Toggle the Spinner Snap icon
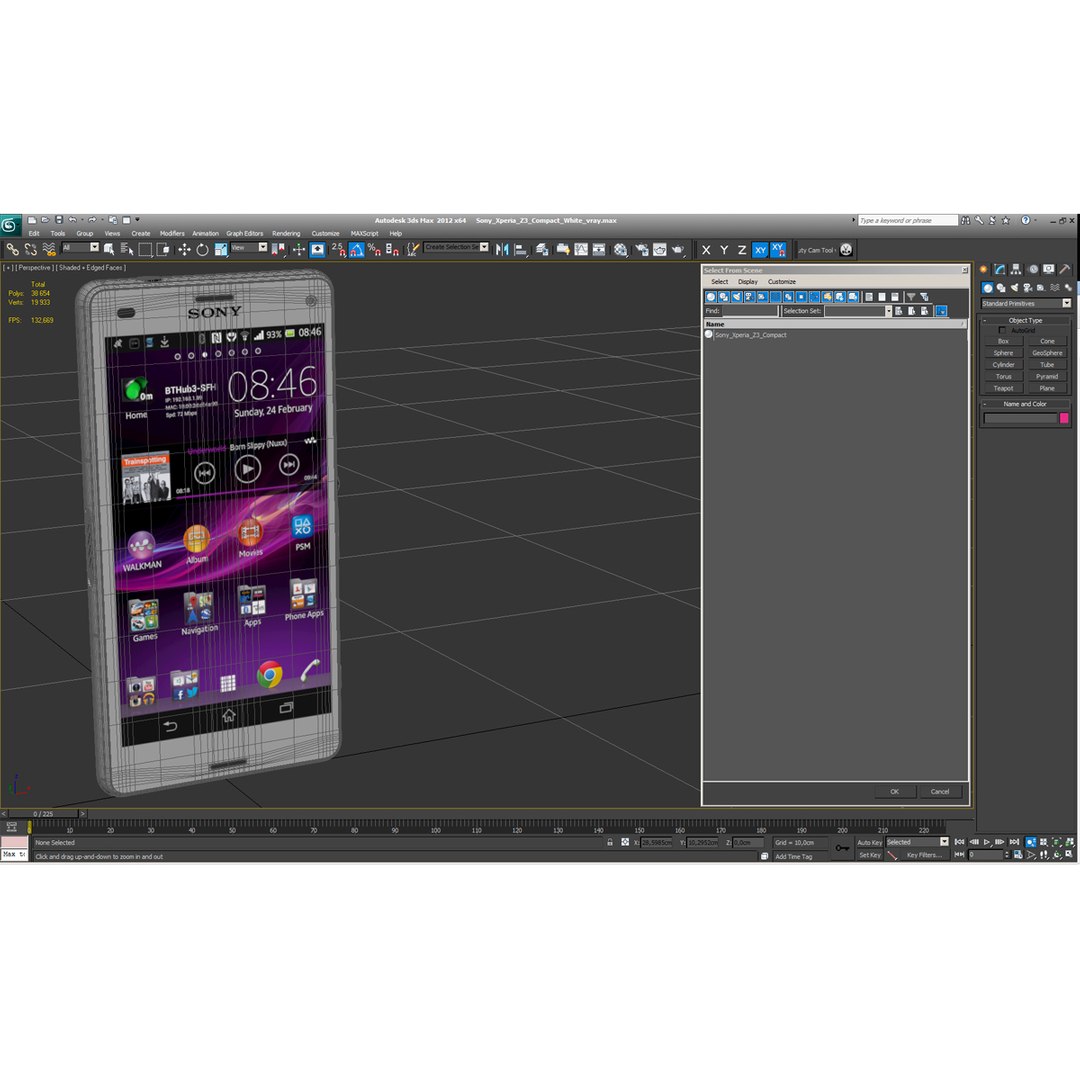The image size is (1080, 1080). coord(392,250)
